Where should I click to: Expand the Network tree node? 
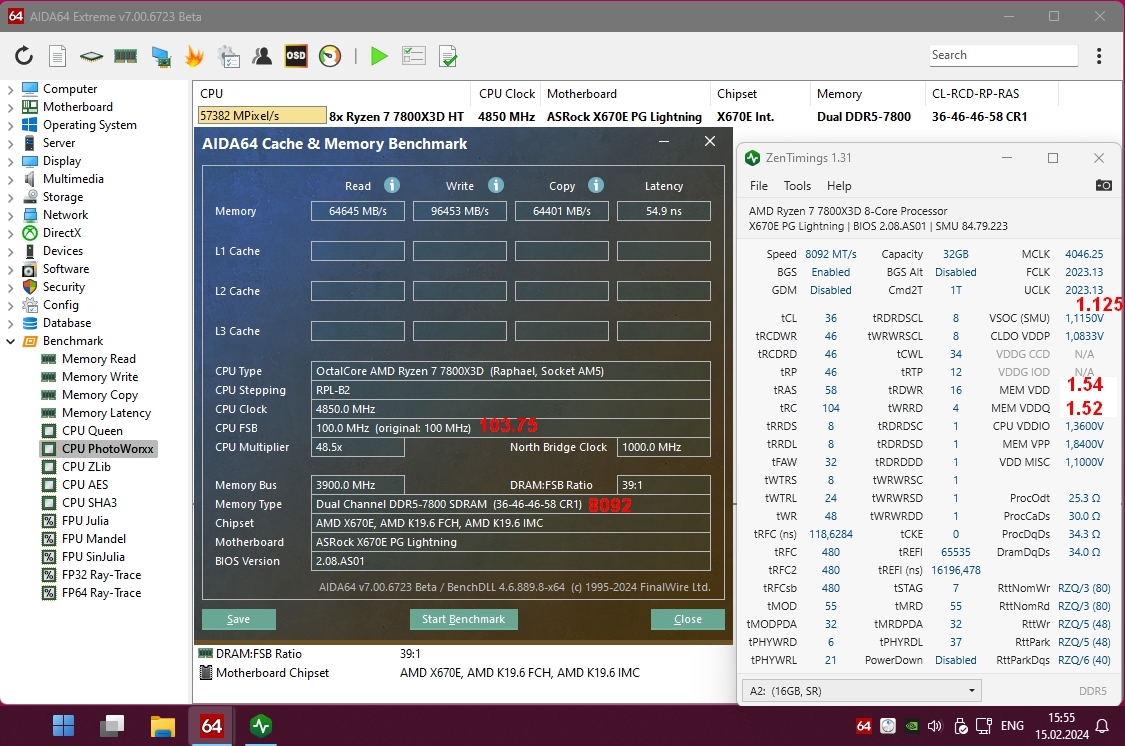pos(10,215)
